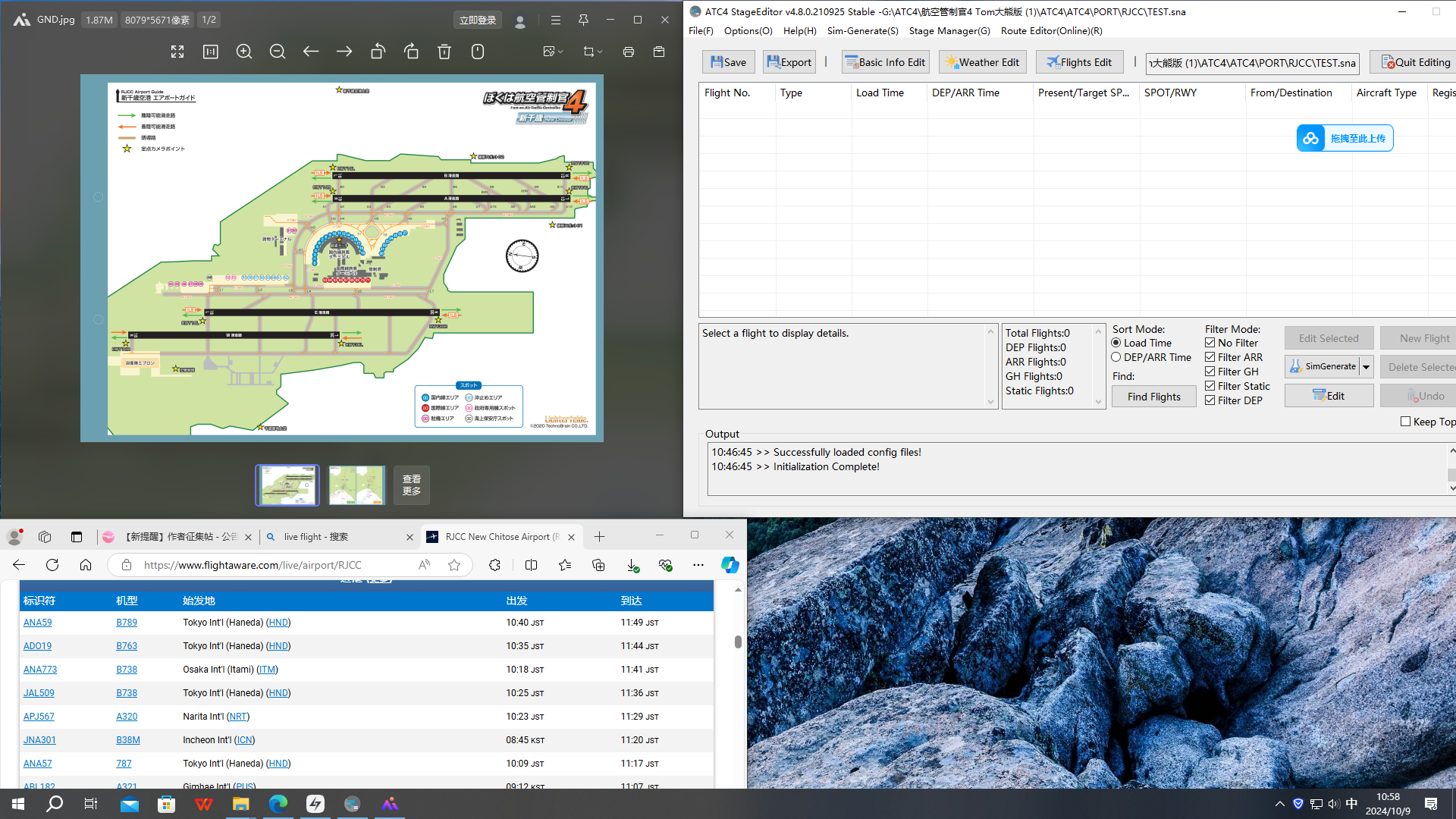The height and width of the screenshot is (819, 1456).
Task: Open Edge settings and more menu
Action: [698, 565]
